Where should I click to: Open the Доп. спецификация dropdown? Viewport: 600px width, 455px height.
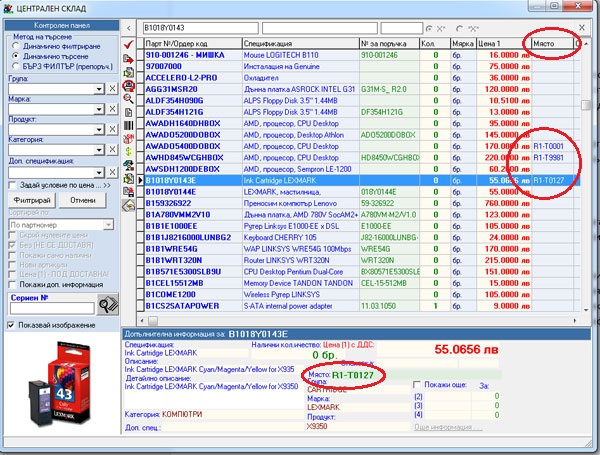pyautogui.click(x=98, y=174)
